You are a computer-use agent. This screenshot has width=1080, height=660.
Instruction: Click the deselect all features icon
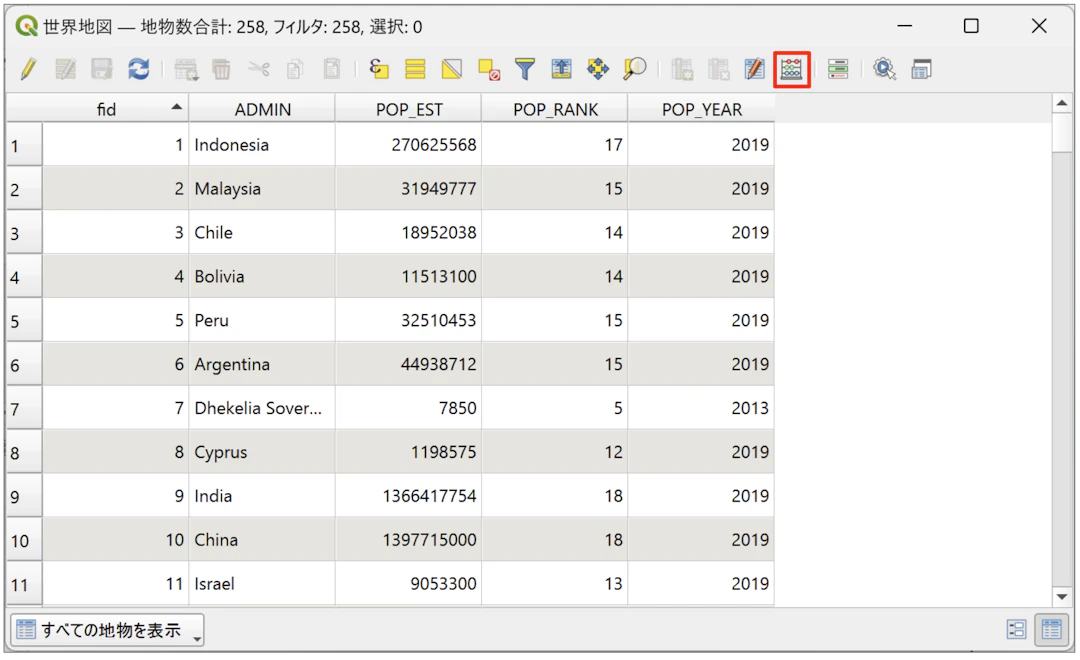(x=488, y=69)
